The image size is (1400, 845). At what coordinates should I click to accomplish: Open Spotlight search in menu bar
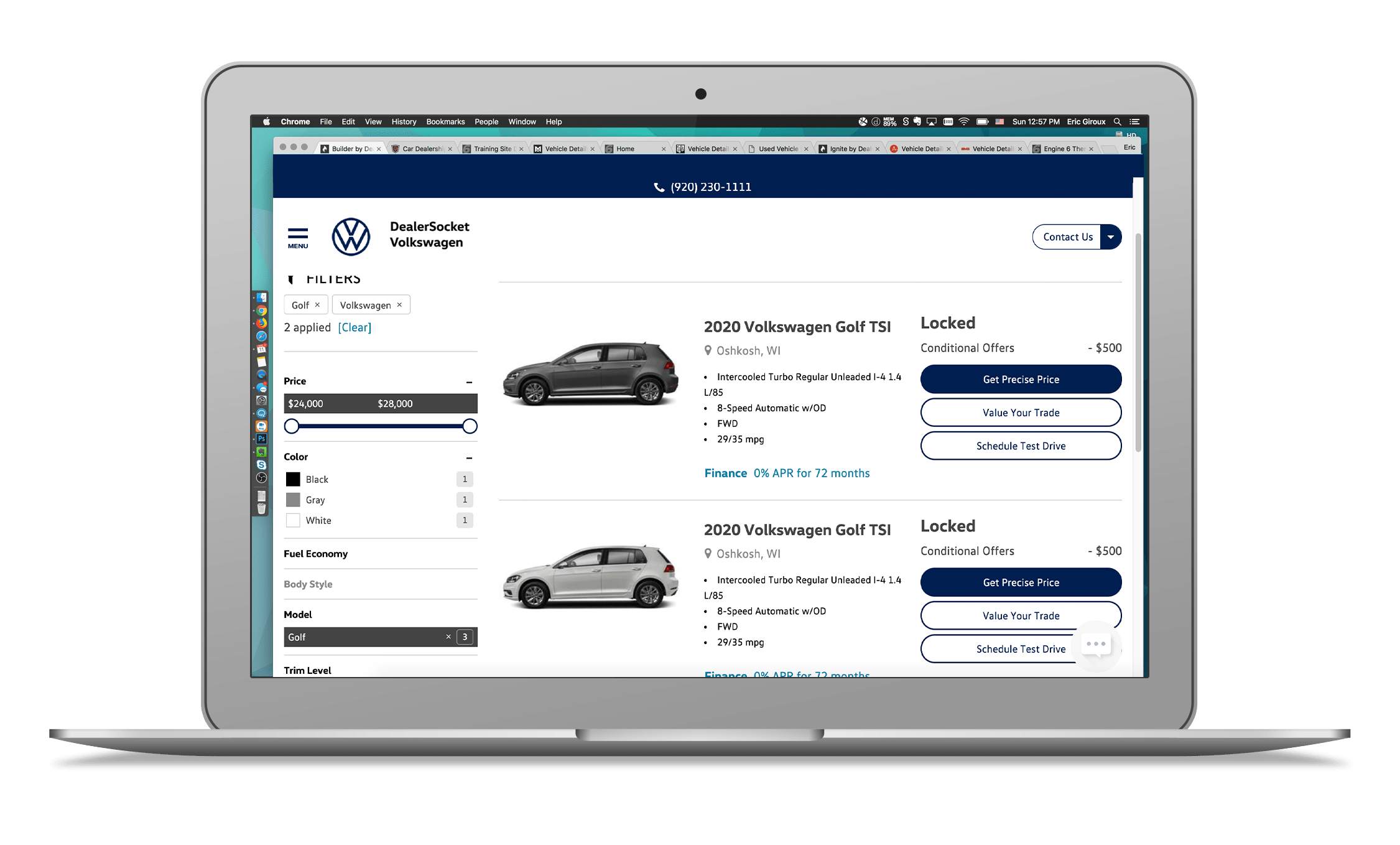[1117, 122]
